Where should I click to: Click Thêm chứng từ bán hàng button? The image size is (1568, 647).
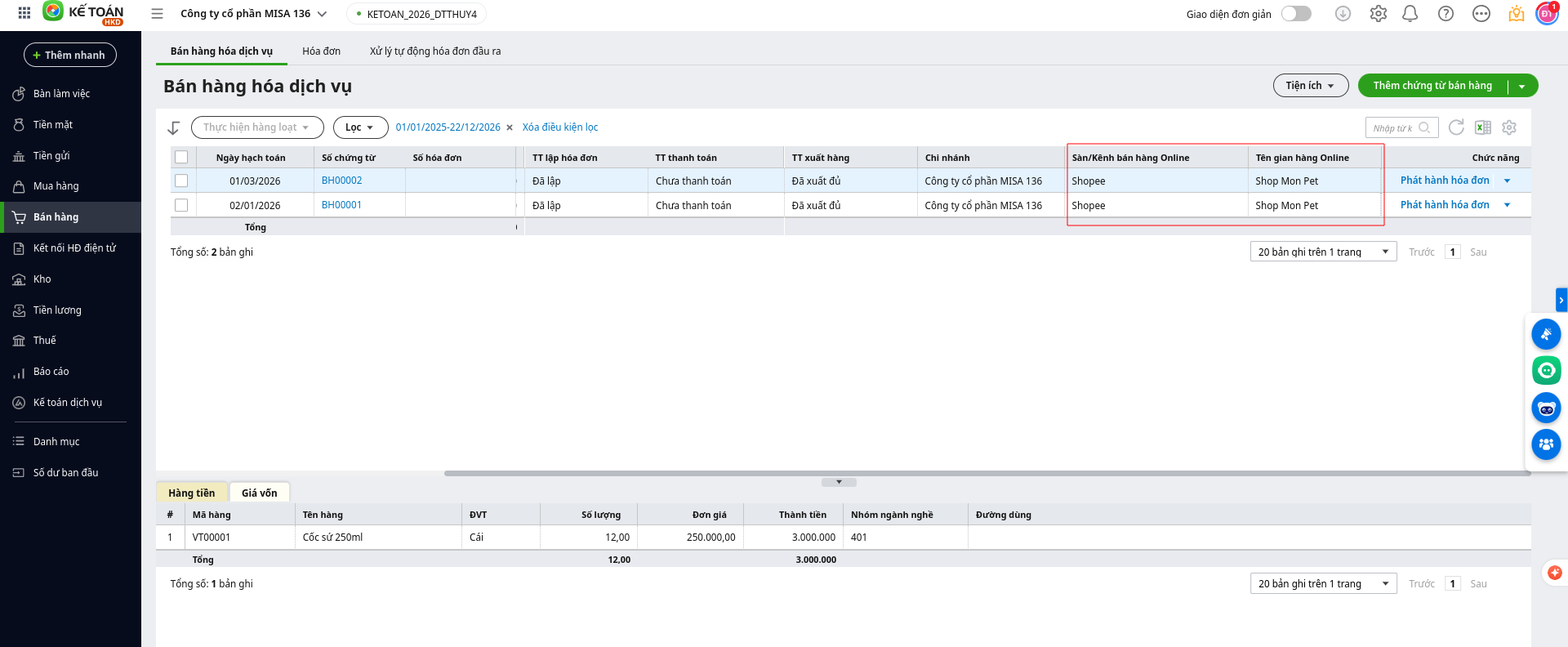pos(1432,86)
